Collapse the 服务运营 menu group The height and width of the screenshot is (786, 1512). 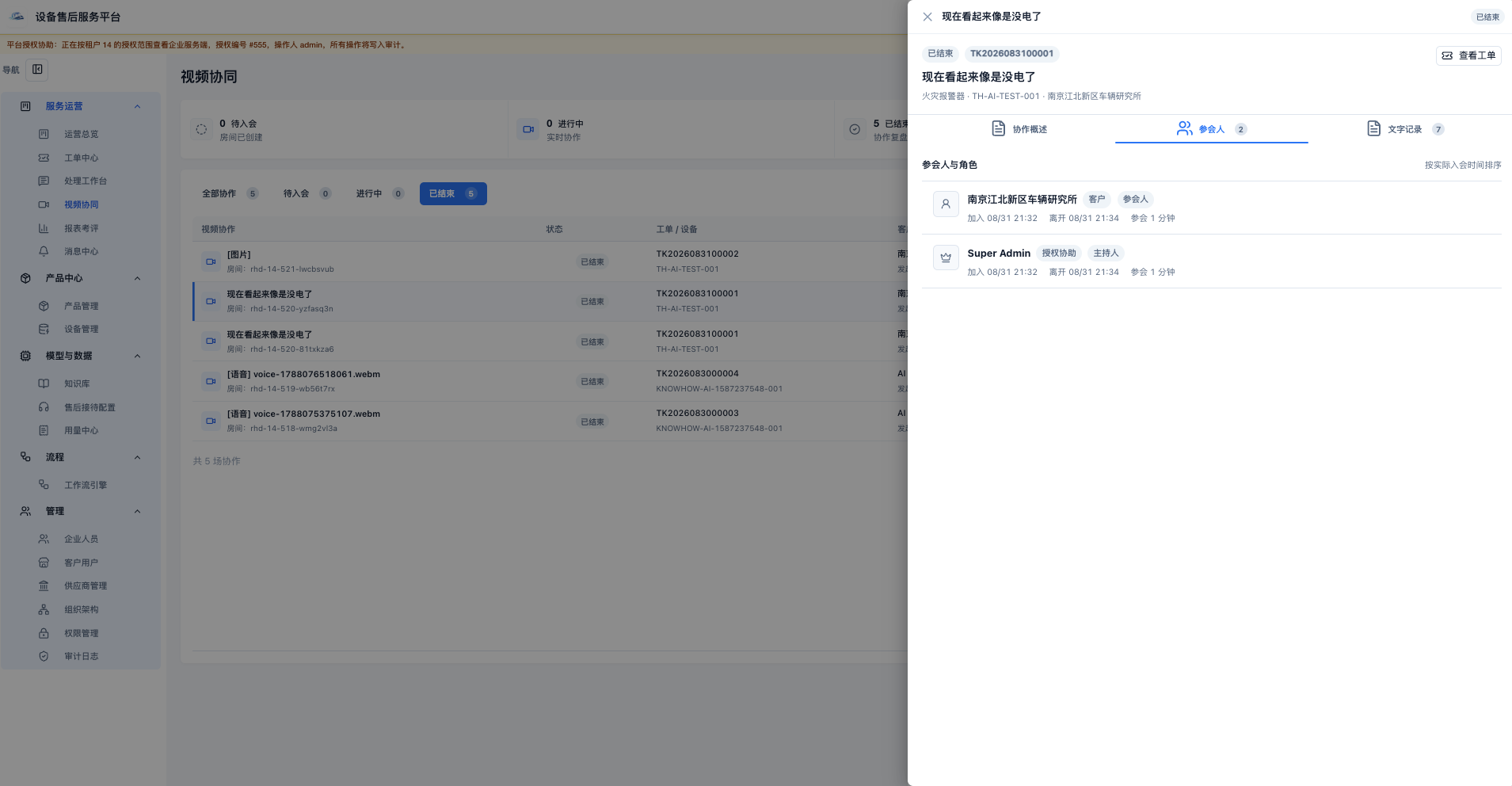point(137,106)
